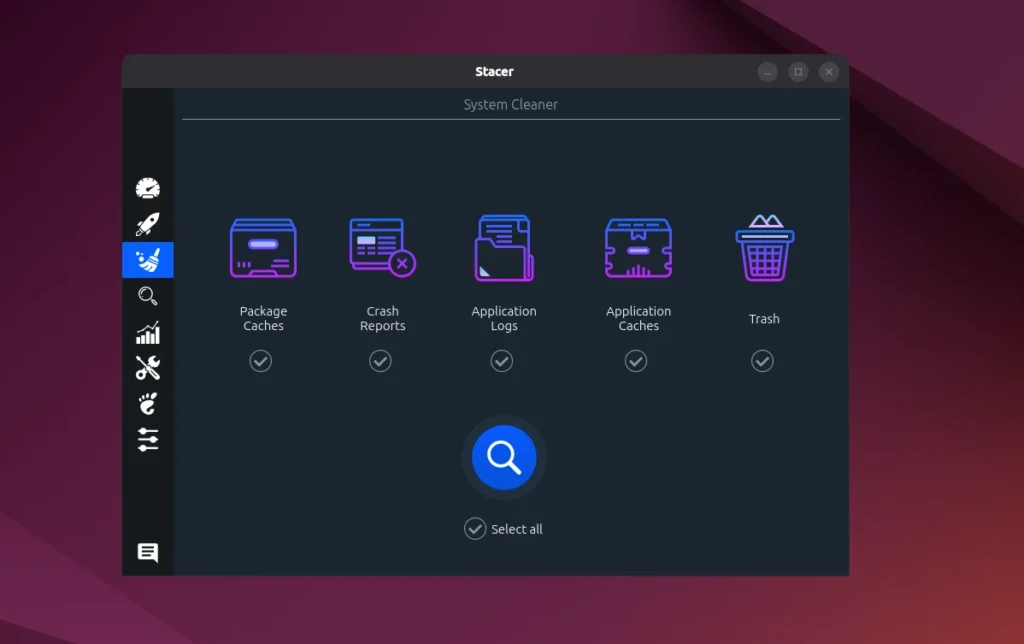This screenshot has width=1024, height=644.
Task: Send feedback using the chat bubble icon
Action: click(147, 551)
